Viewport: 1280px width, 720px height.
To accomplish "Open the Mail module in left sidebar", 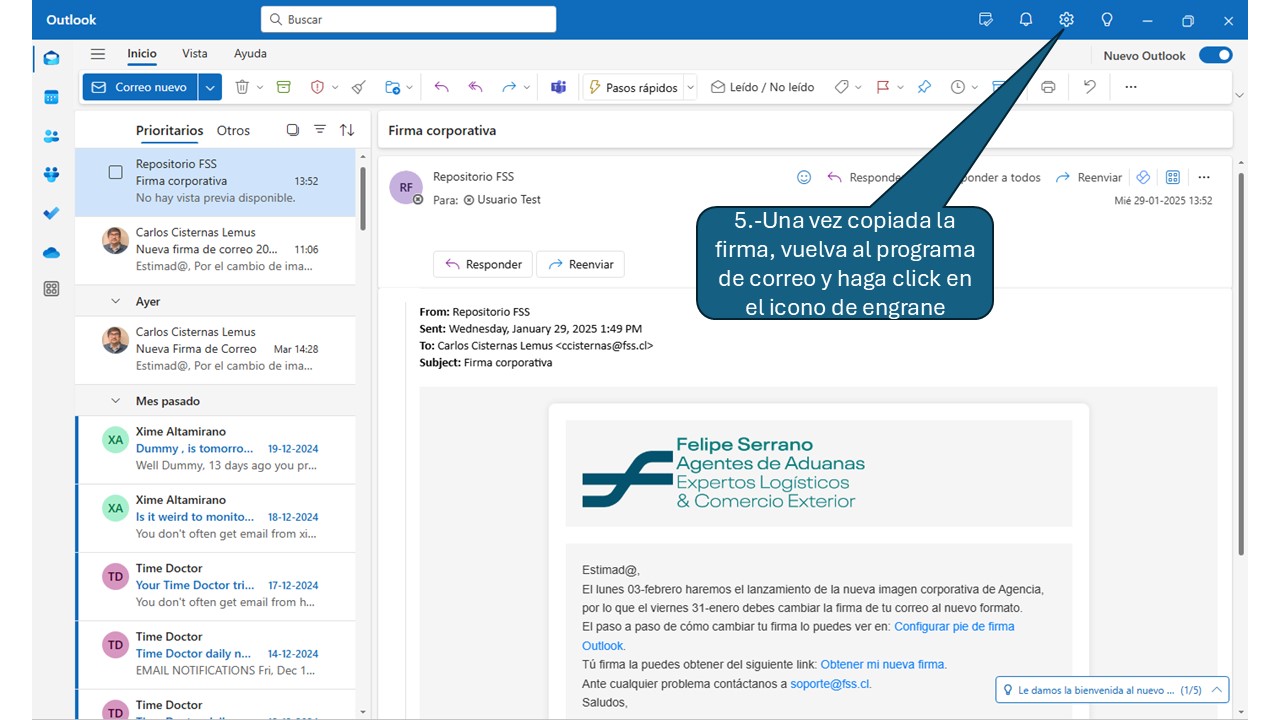I will pos(51,58).
